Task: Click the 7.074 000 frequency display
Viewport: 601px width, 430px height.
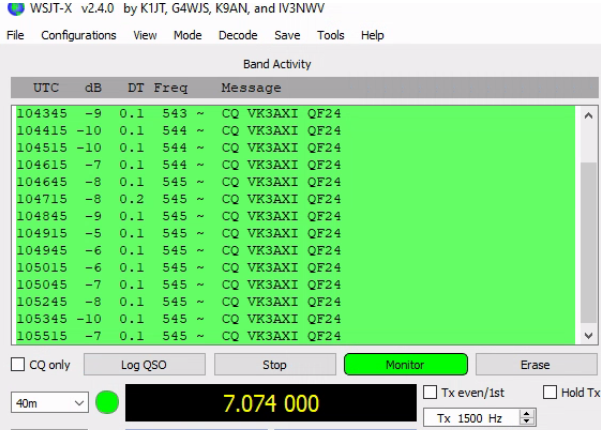Action: [x=272, y=407]
